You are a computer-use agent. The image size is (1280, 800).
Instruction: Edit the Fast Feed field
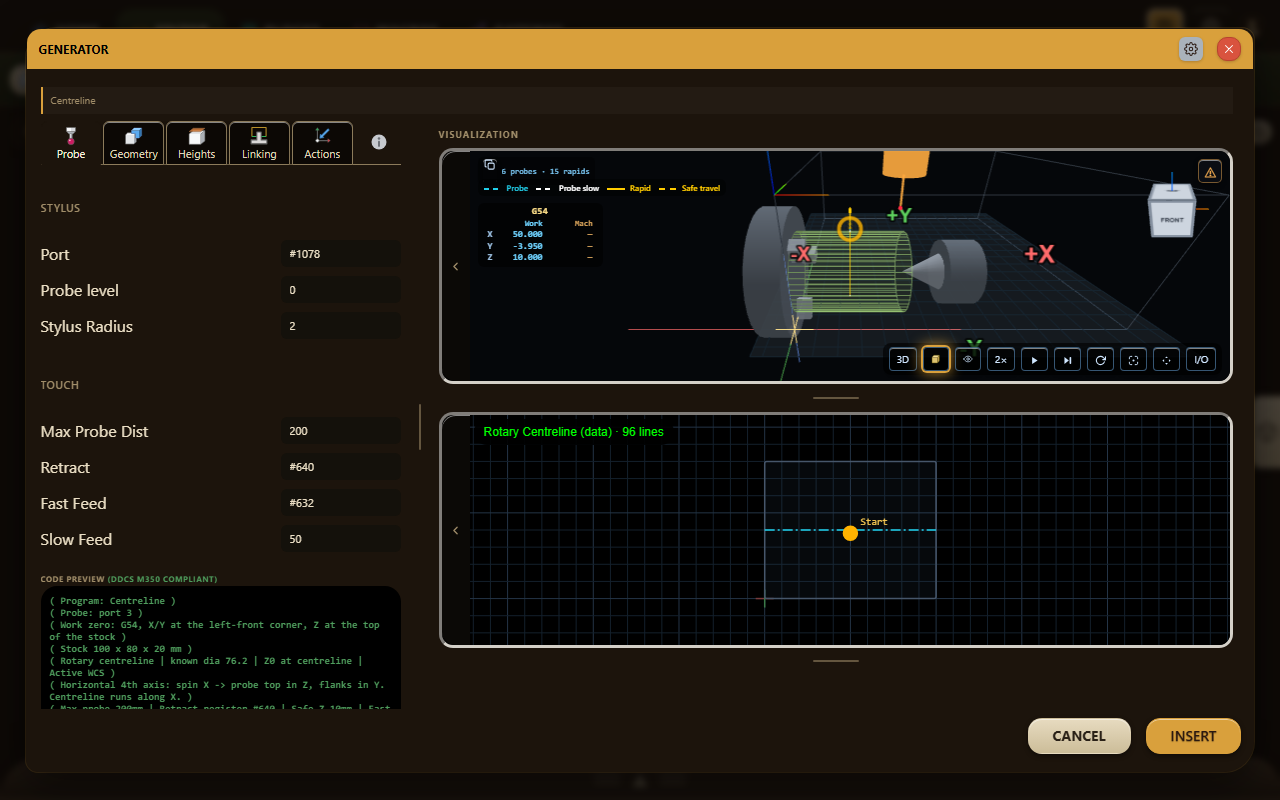(x=341, y=503)
